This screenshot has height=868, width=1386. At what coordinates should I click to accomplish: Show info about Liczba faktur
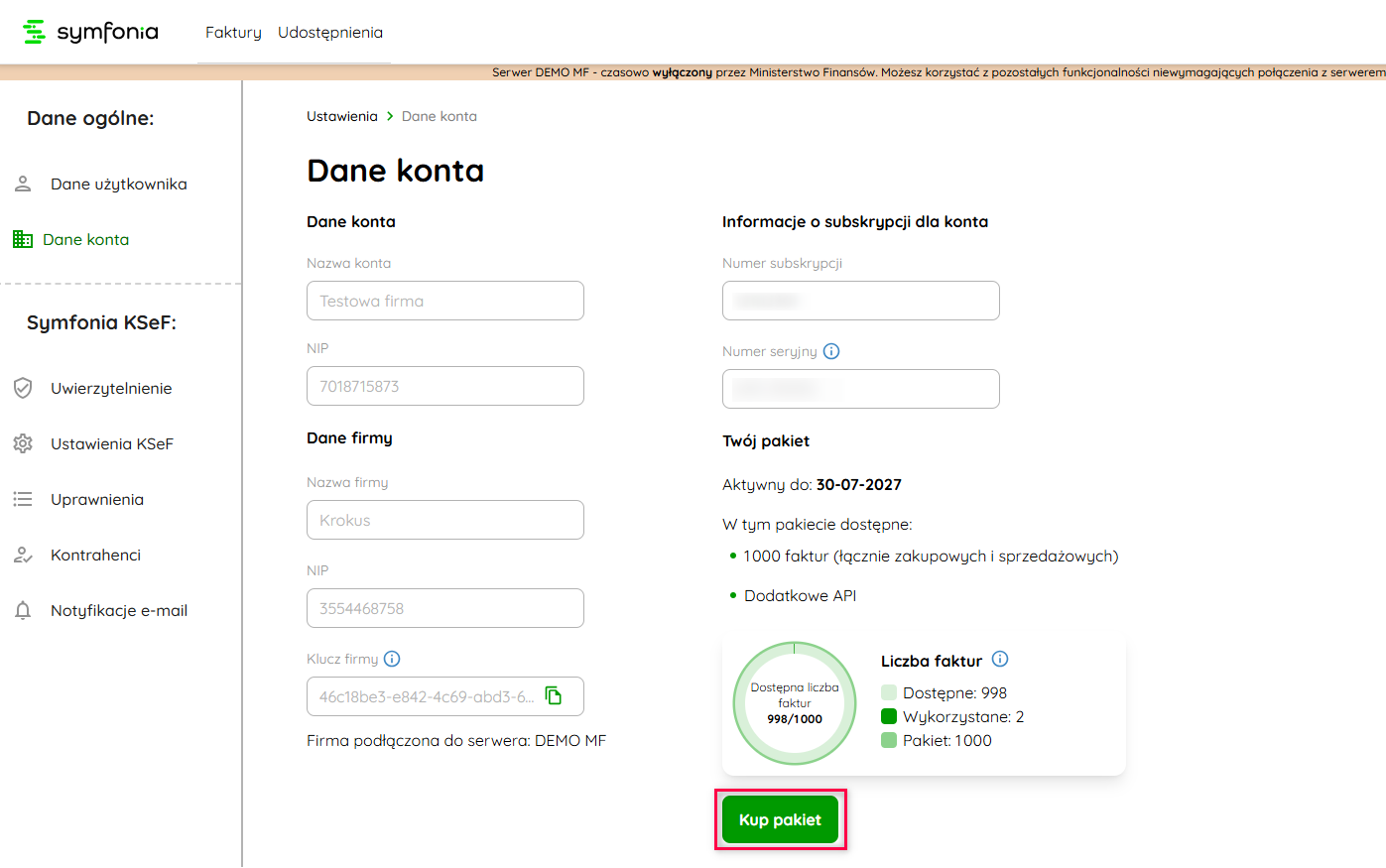[1000, 660]
